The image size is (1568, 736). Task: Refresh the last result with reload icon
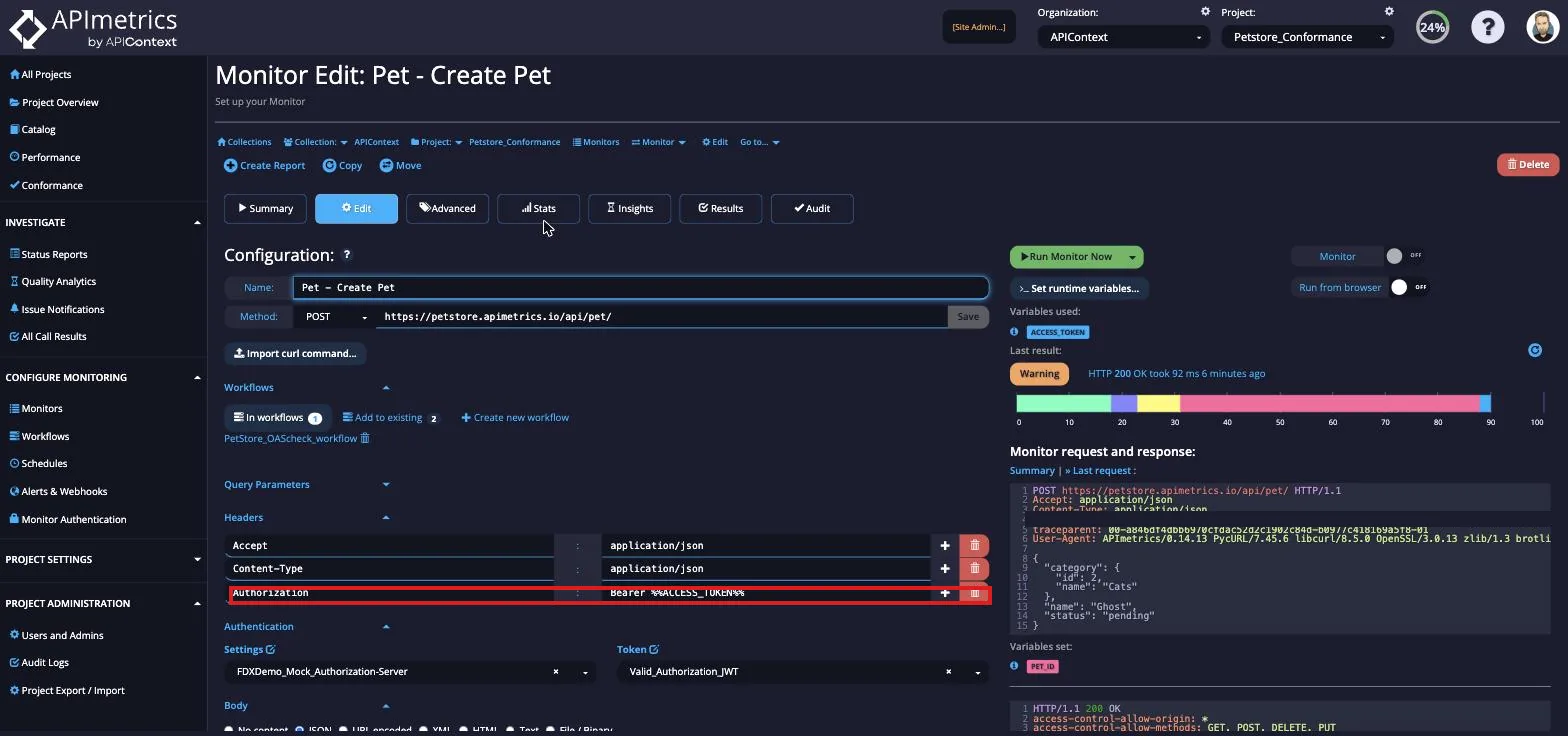point(1535,350)
